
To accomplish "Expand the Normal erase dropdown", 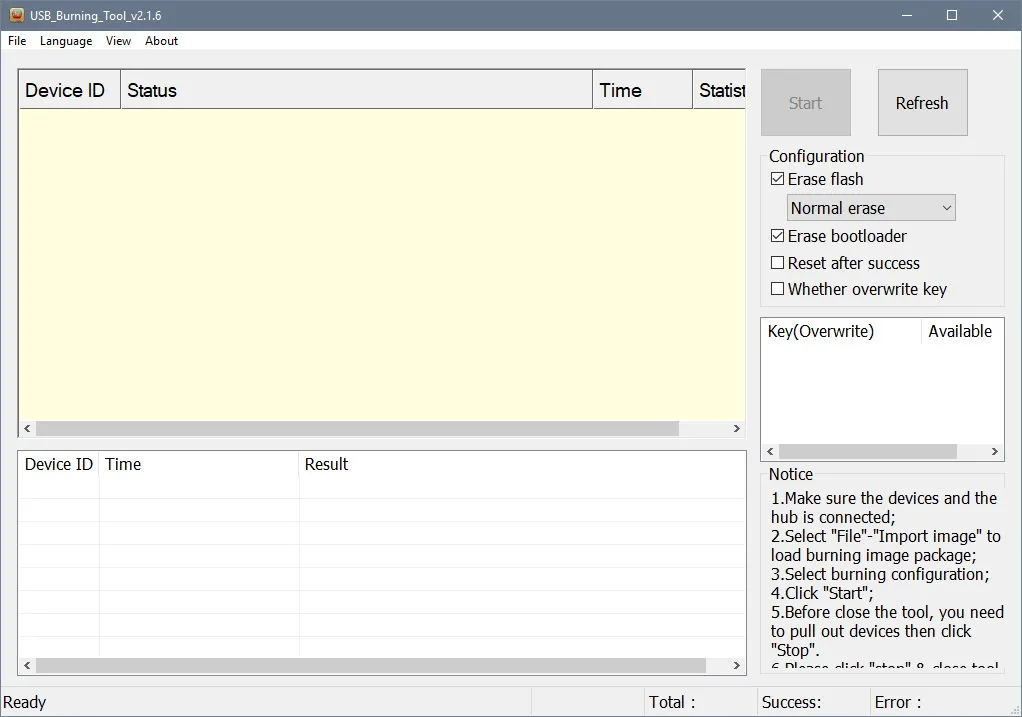I will click(x=871, y=208).
